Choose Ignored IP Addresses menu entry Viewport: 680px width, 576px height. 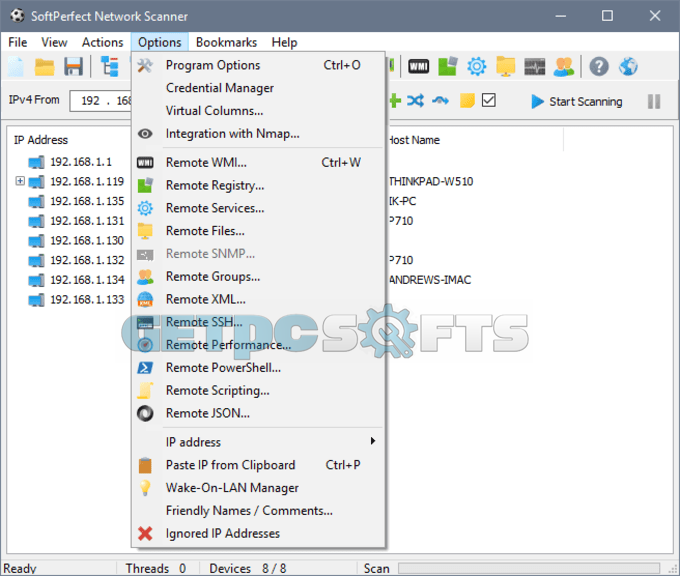point(258,533)
